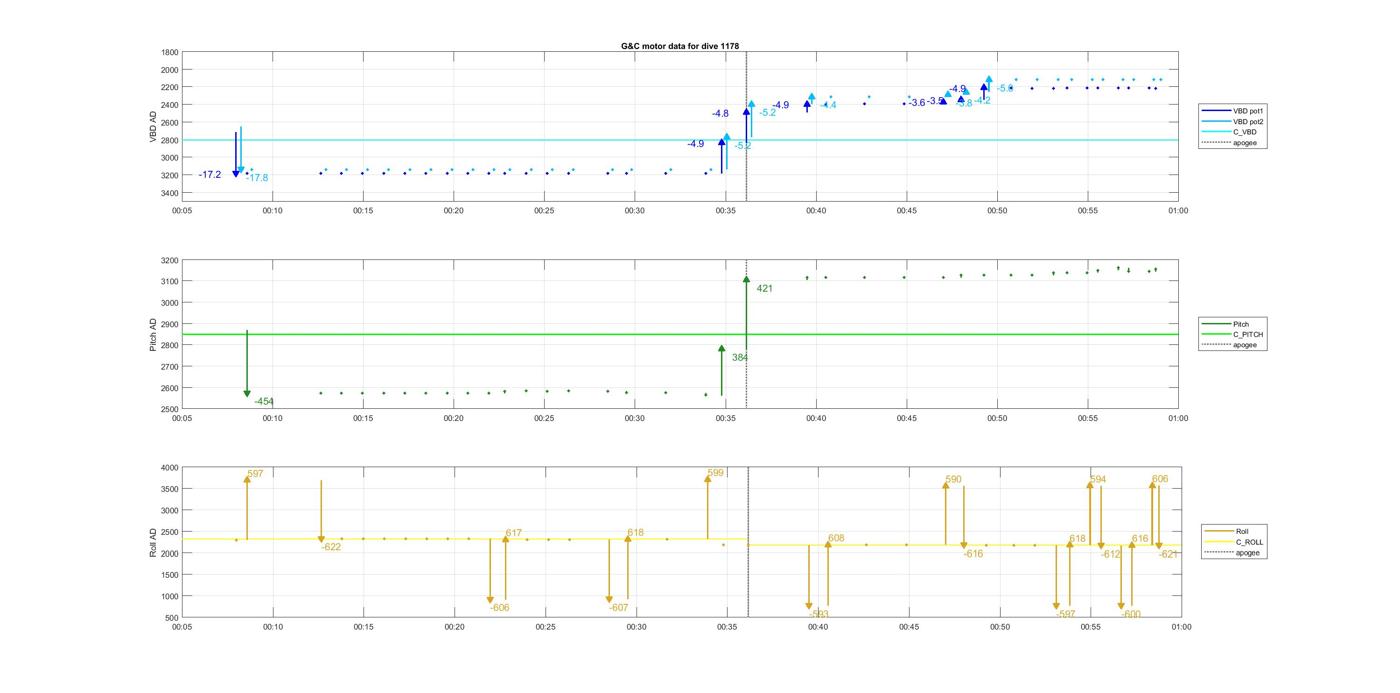
Task: Click the "616" roll data label
Action: click(x=1140, y=539)
